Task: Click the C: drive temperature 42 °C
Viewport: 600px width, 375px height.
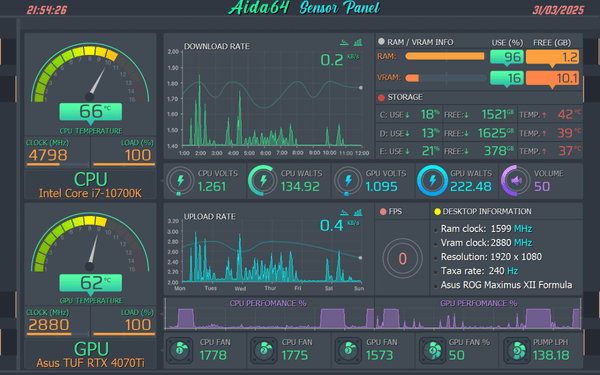Action: (569, 114)
